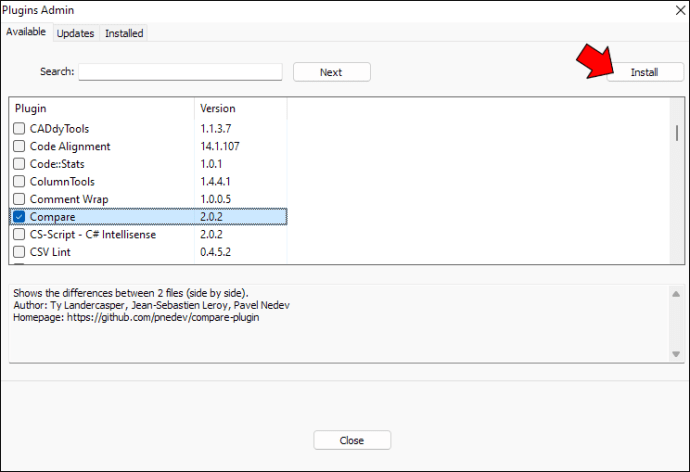The width and height of the screenshot is (690, 472).
Task: Select CS-Script - C# Intellisense name
Action: click(x=93, y=234)
